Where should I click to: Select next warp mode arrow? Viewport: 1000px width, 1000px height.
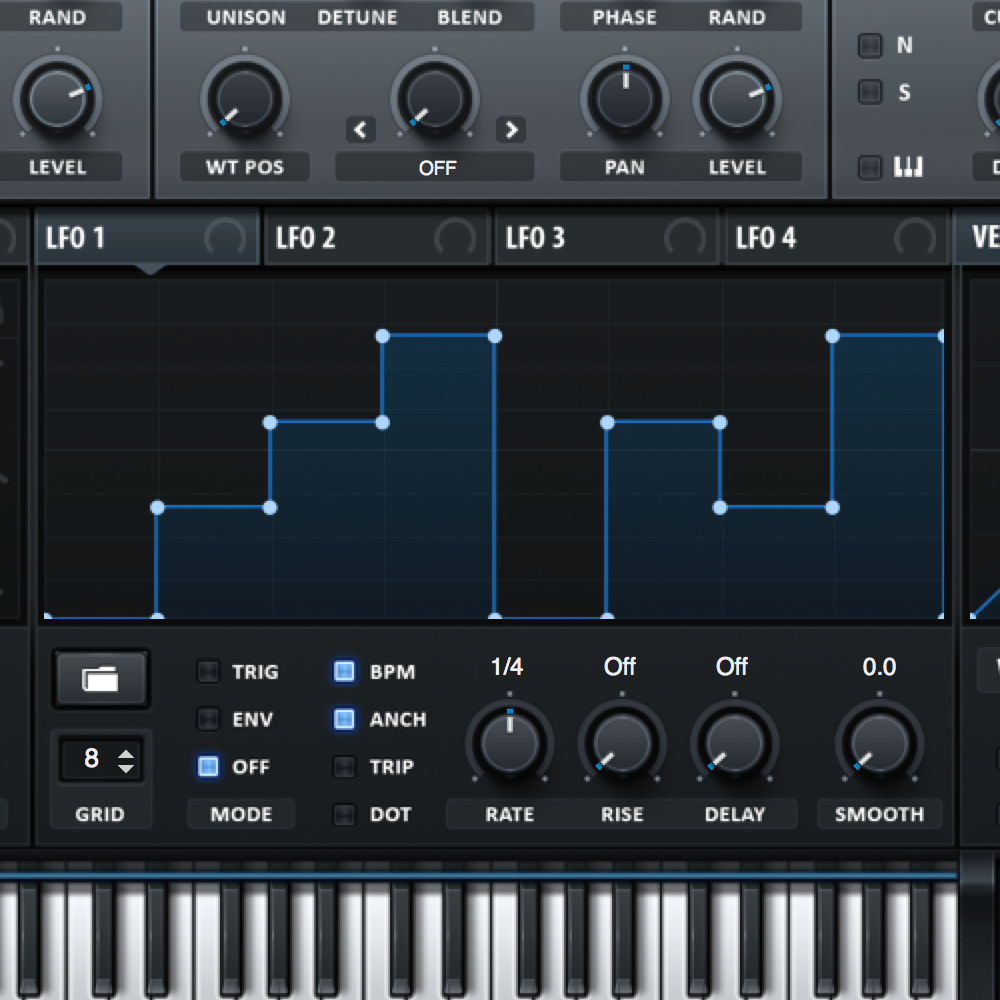point(511,129)
